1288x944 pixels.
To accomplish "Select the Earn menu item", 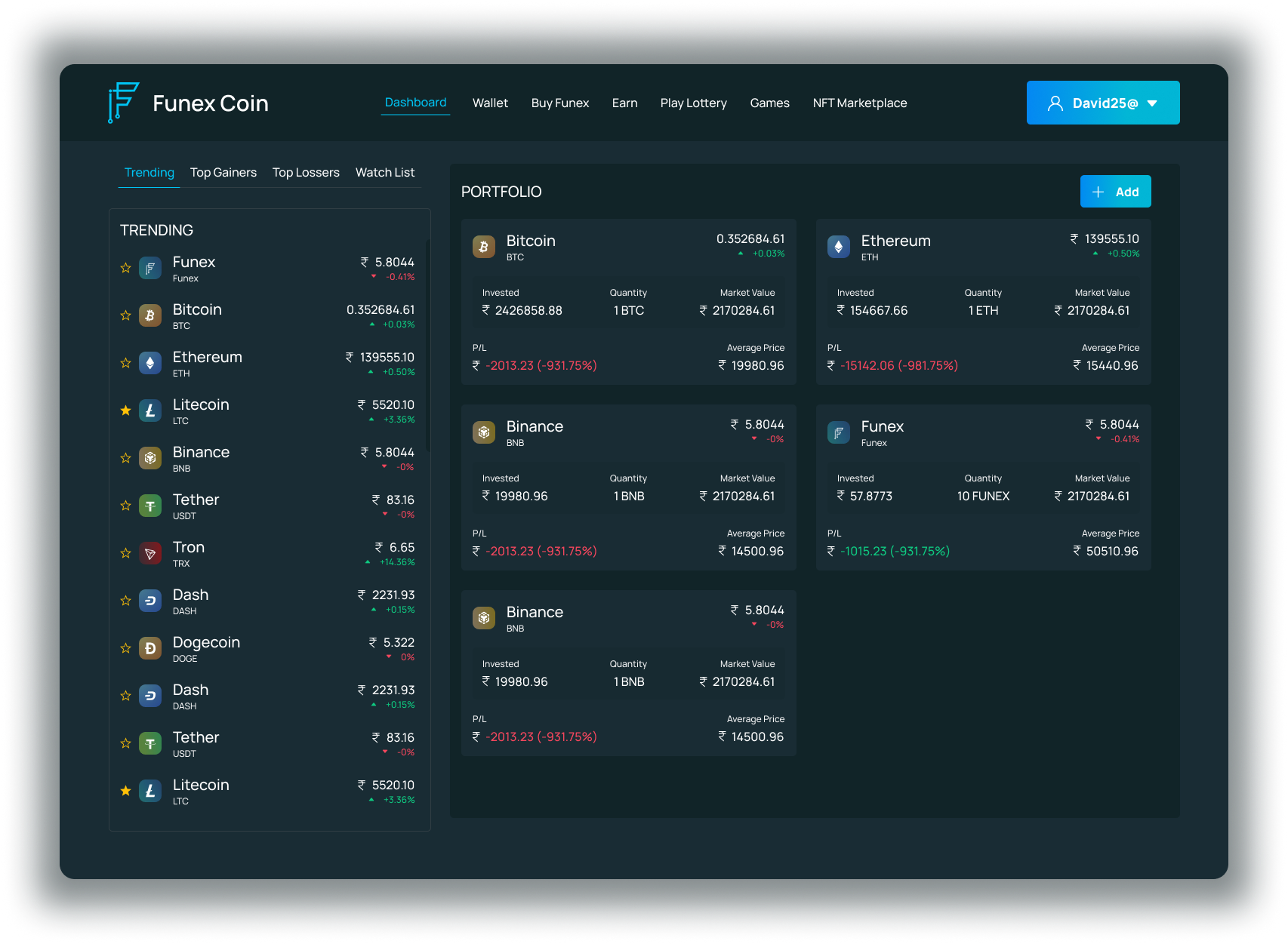I will tap(624, 103).
